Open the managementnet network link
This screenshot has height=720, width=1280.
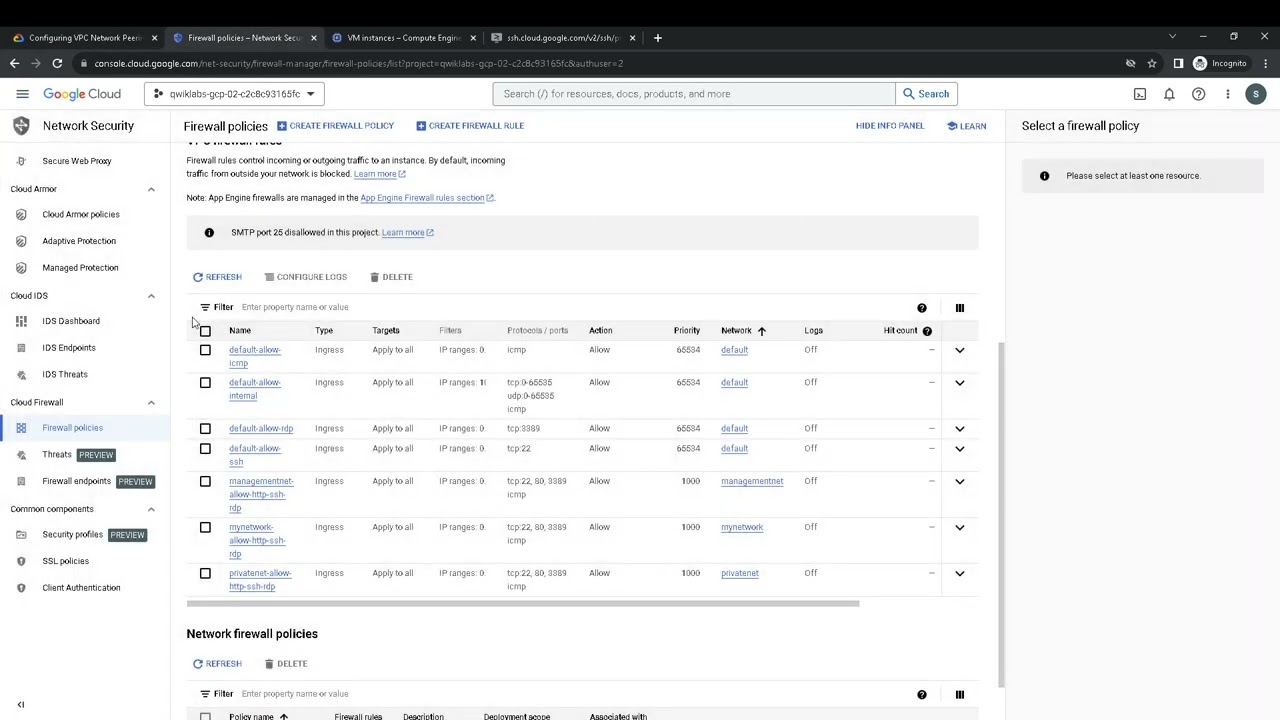[752, 482]
